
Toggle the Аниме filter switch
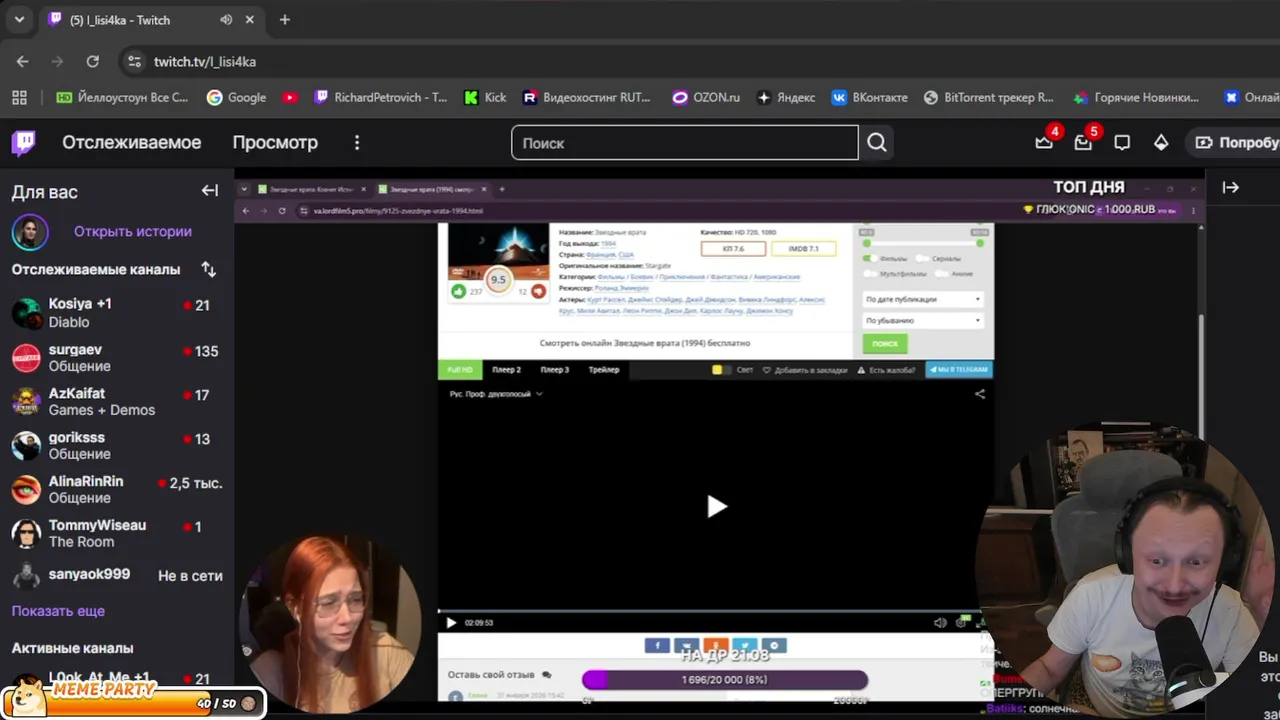pyautogui.click(x=943, y=273)
